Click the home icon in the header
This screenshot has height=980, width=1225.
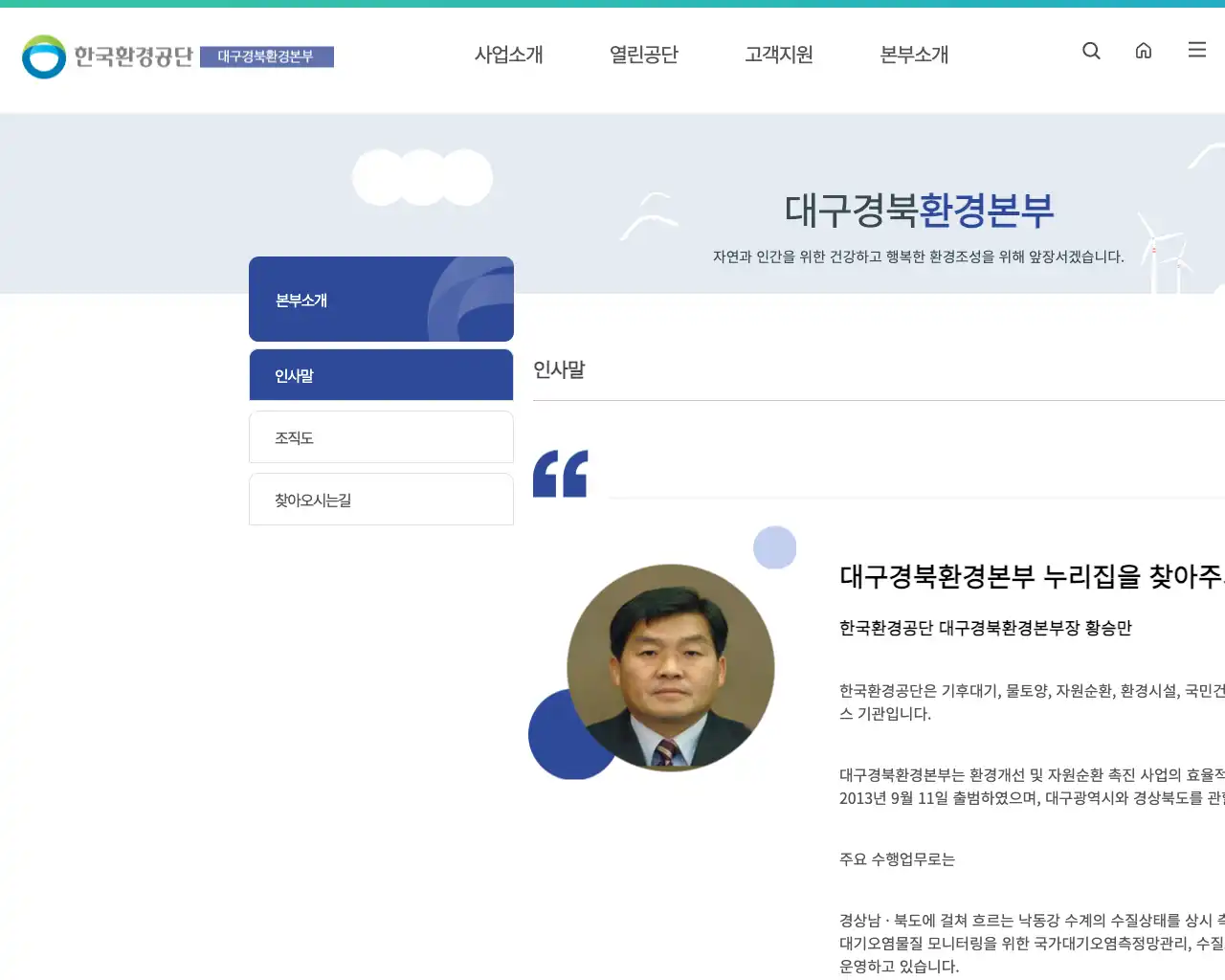click(1144, 51)
